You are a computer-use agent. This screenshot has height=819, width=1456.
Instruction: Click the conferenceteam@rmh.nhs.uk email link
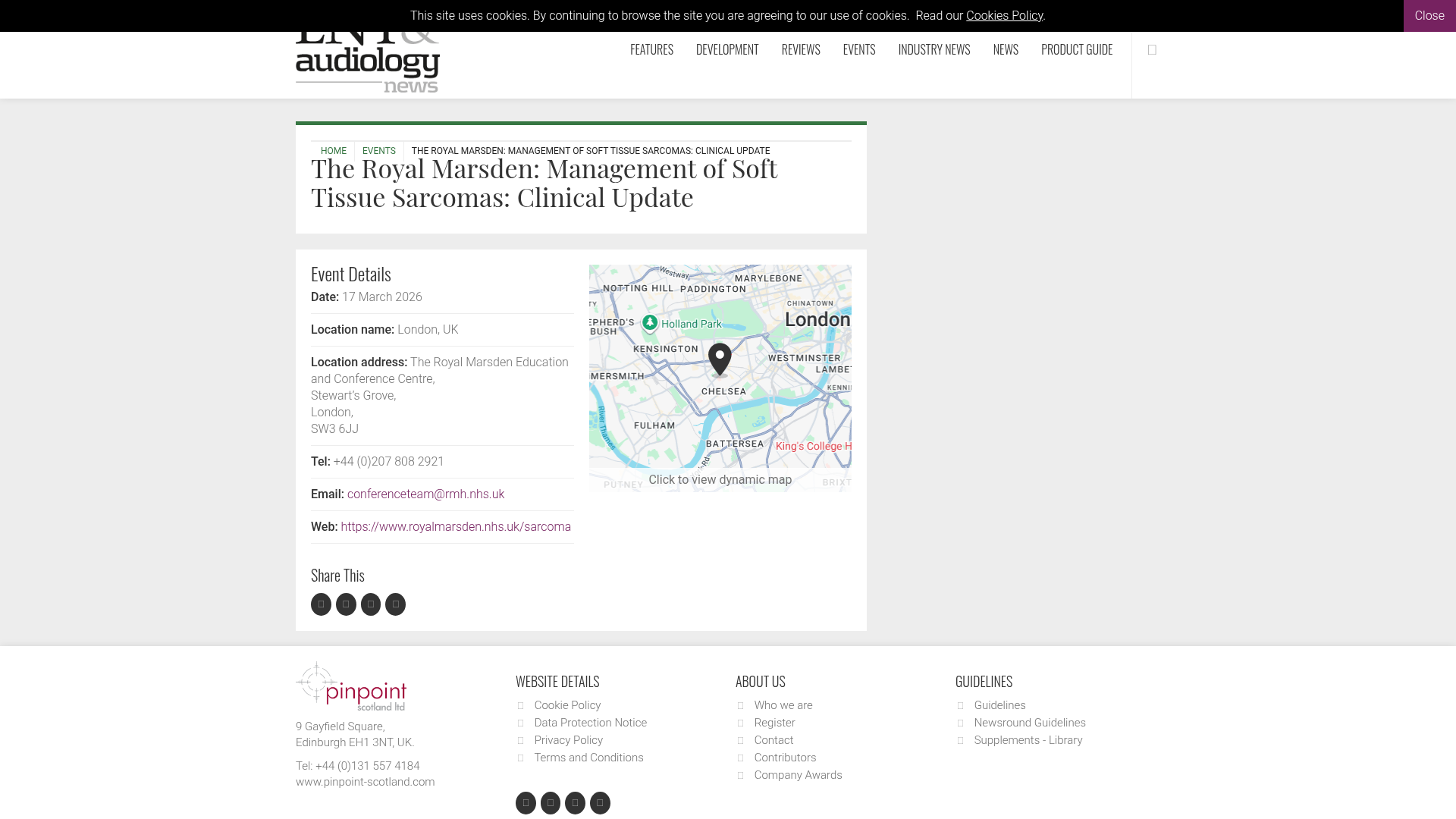425,494
